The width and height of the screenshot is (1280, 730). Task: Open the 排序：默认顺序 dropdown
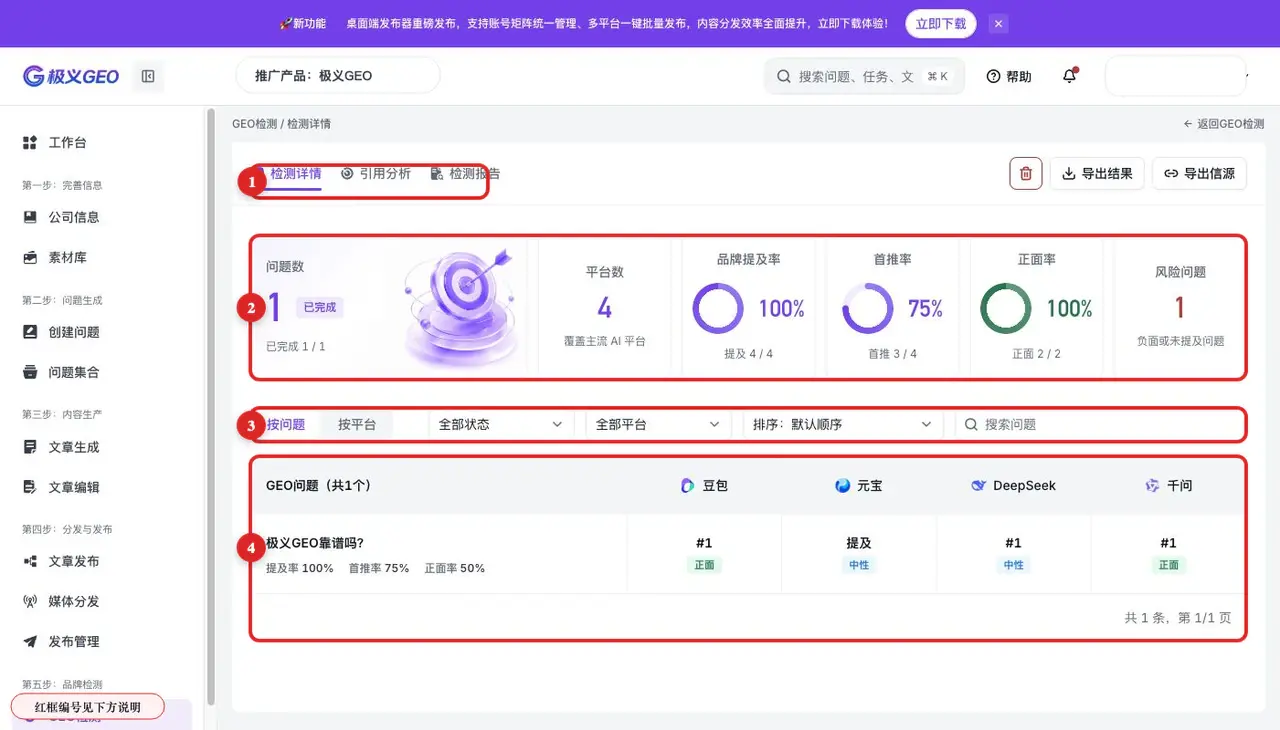pos(842,424)
